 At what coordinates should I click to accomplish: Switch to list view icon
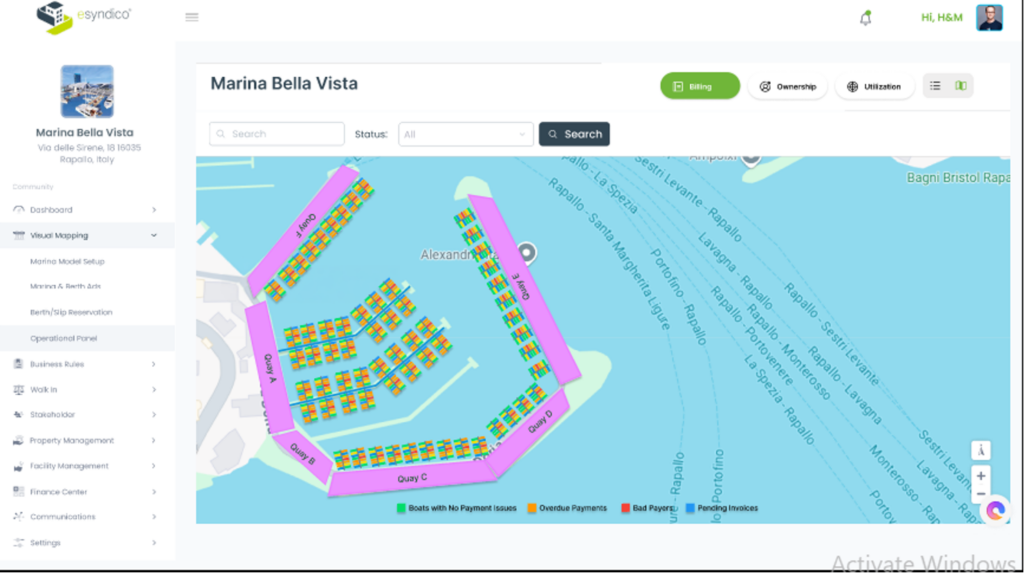[x=935, y=86]
